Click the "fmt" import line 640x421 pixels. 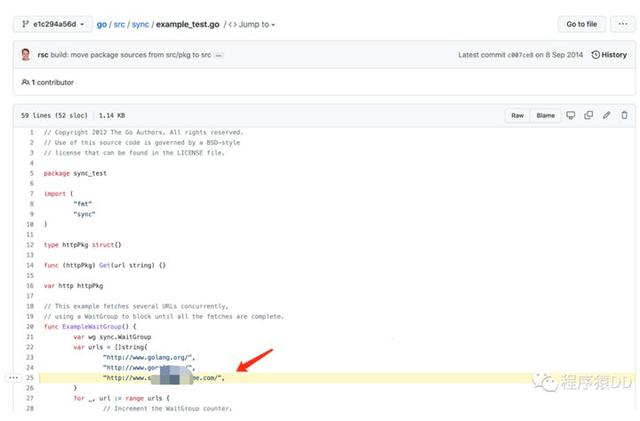pos(82,204)
